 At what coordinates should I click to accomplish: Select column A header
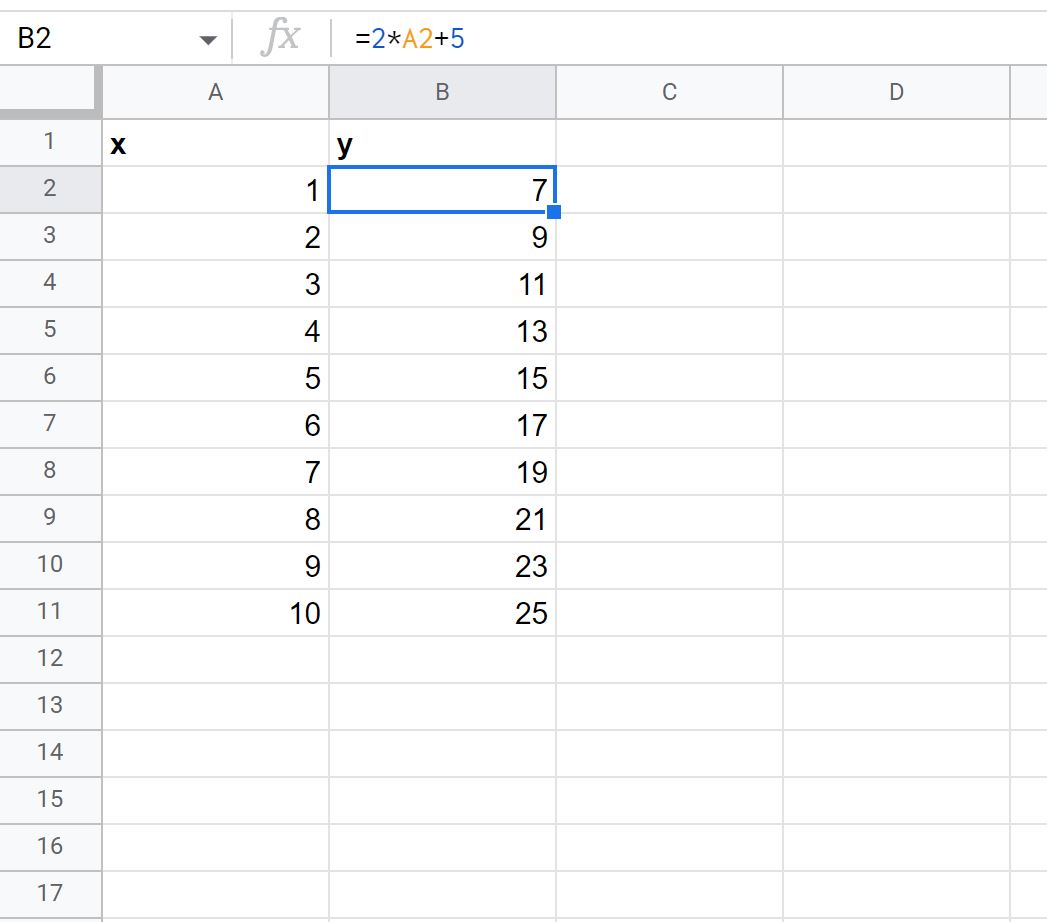coord(214,92)
